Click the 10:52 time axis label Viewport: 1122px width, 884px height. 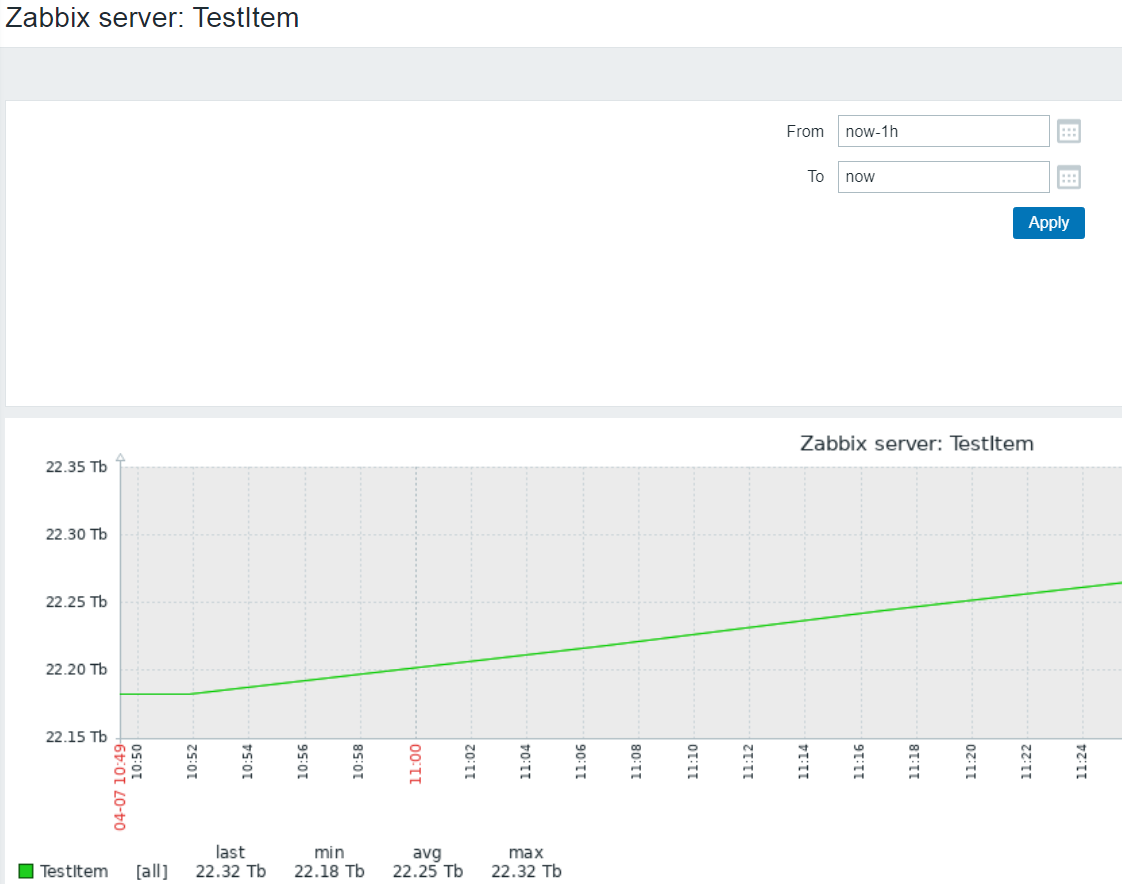point(193,764)
